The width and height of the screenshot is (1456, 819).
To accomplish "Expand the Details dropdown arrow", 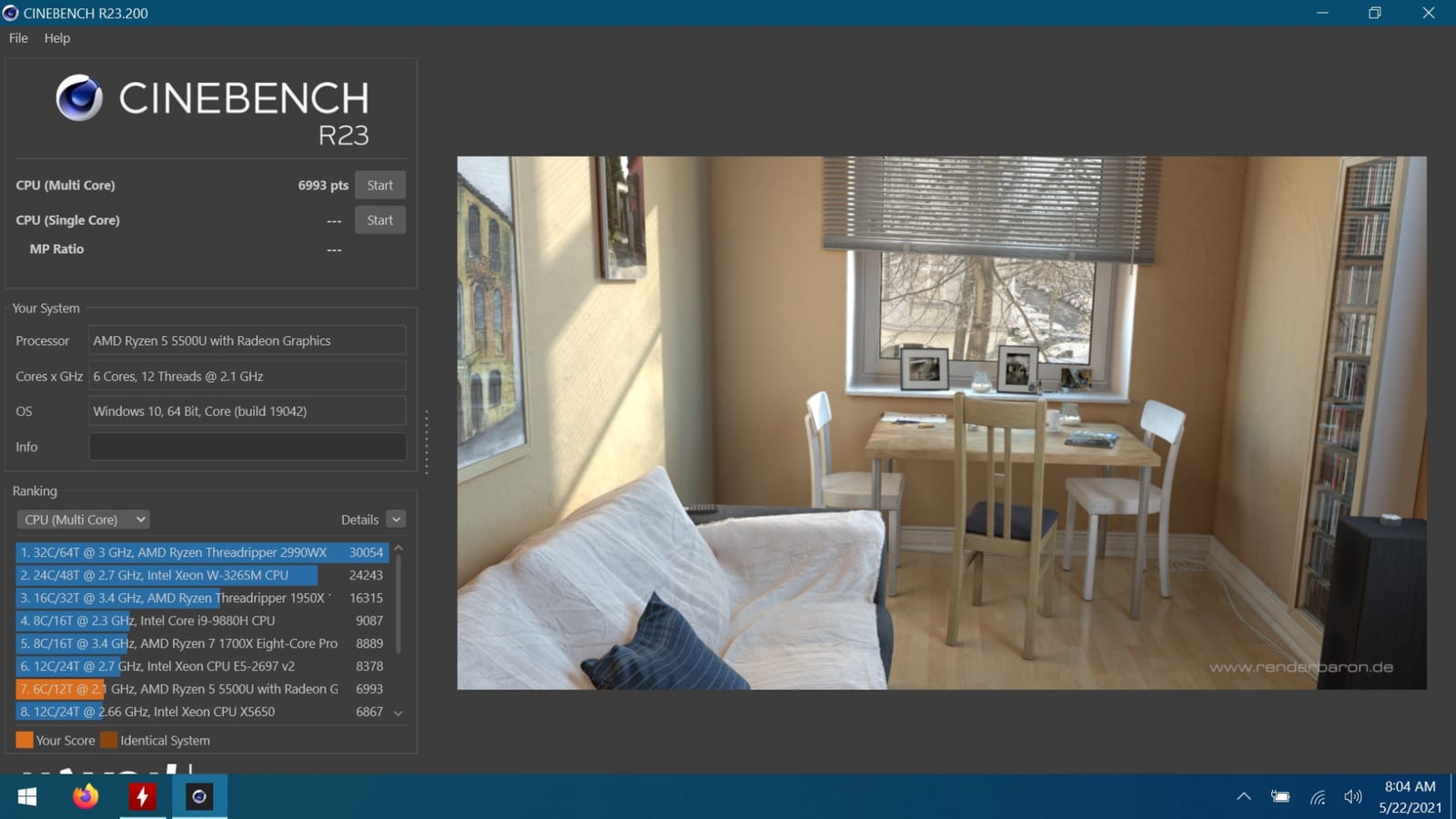I will tap(396, 520).
